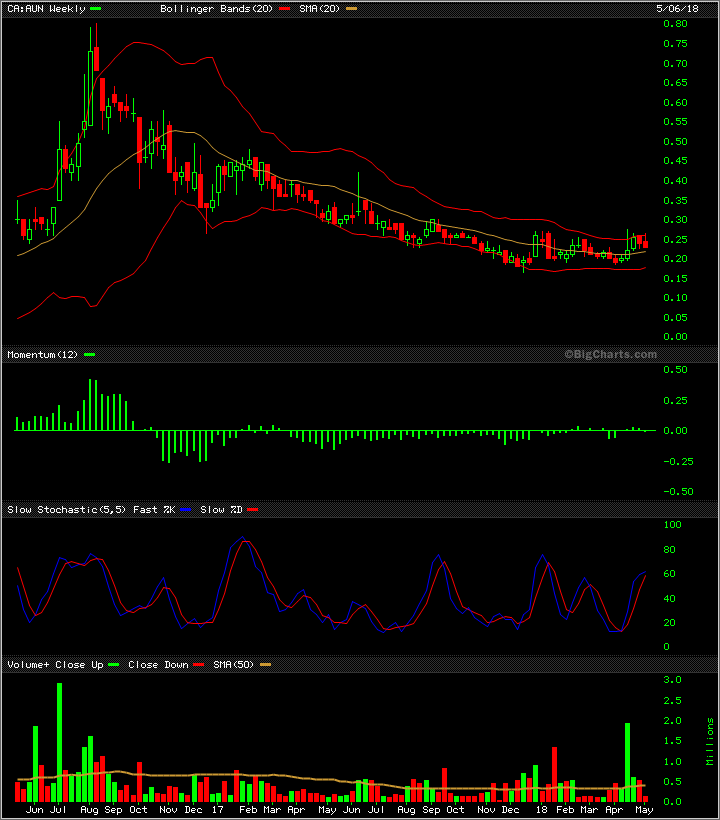Click the 100 stochastic axis label

click(x=672, y=525)
